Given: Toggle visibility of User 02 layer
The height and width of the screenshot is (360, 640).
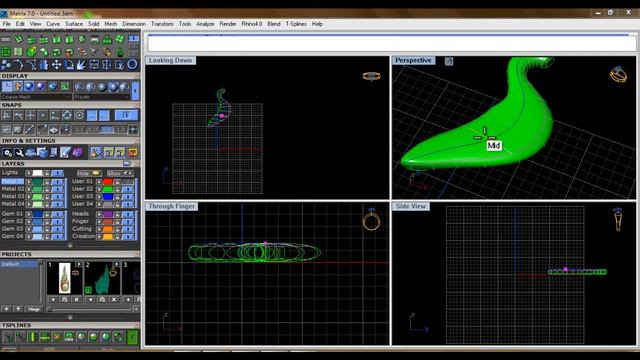Looking at the screenshot, I should [x=128, y=189].
